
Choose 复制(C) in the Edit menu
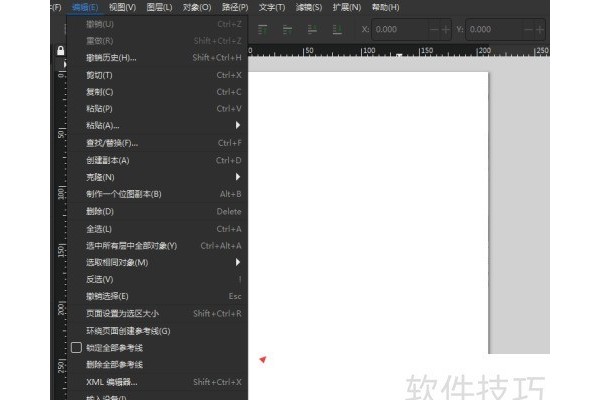click(158, 92)
